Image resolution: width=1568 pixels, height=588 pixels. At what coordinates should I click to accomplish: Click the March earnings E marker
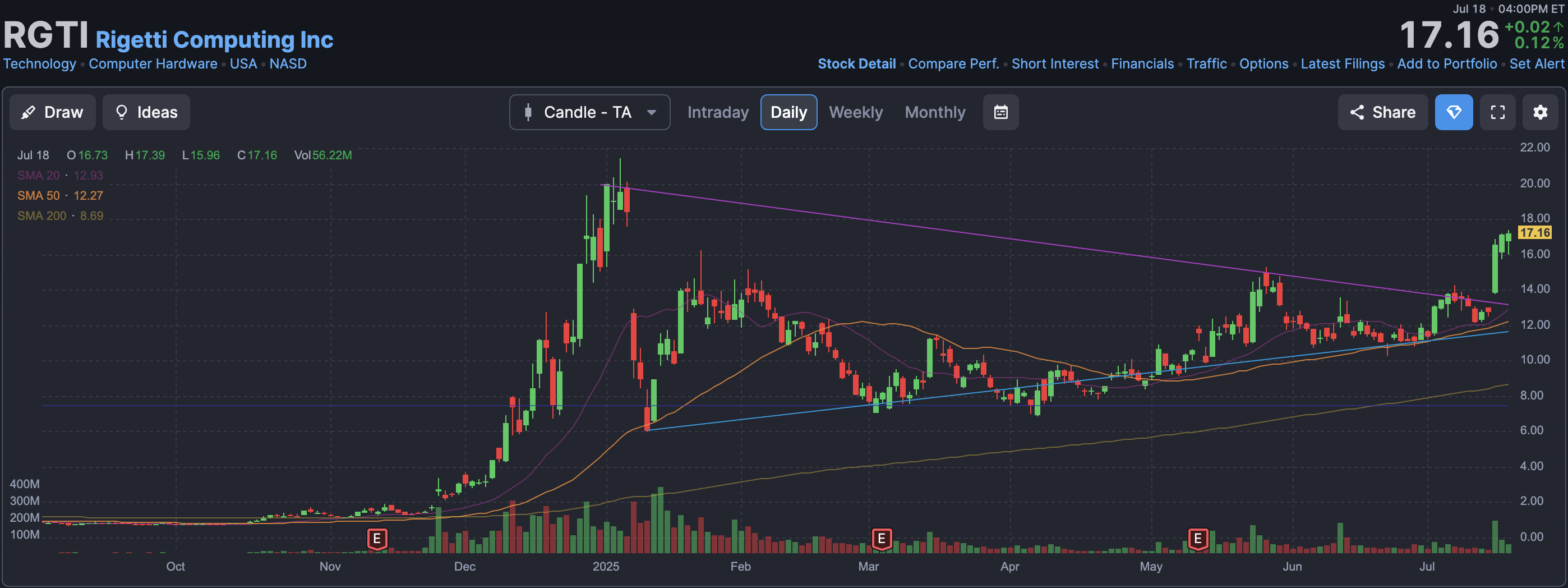pos(881,539)
